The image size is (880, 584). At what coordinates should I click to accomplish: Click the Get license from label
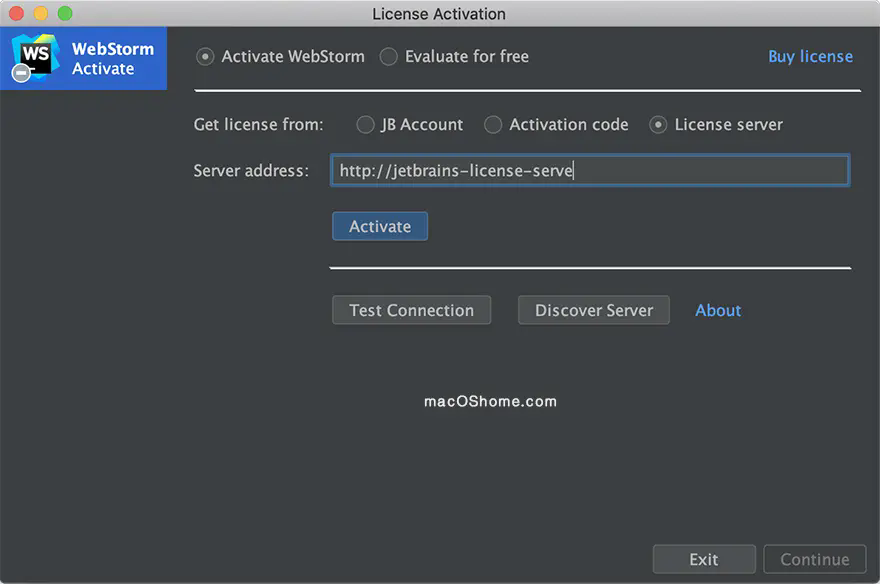click(258, 125)
